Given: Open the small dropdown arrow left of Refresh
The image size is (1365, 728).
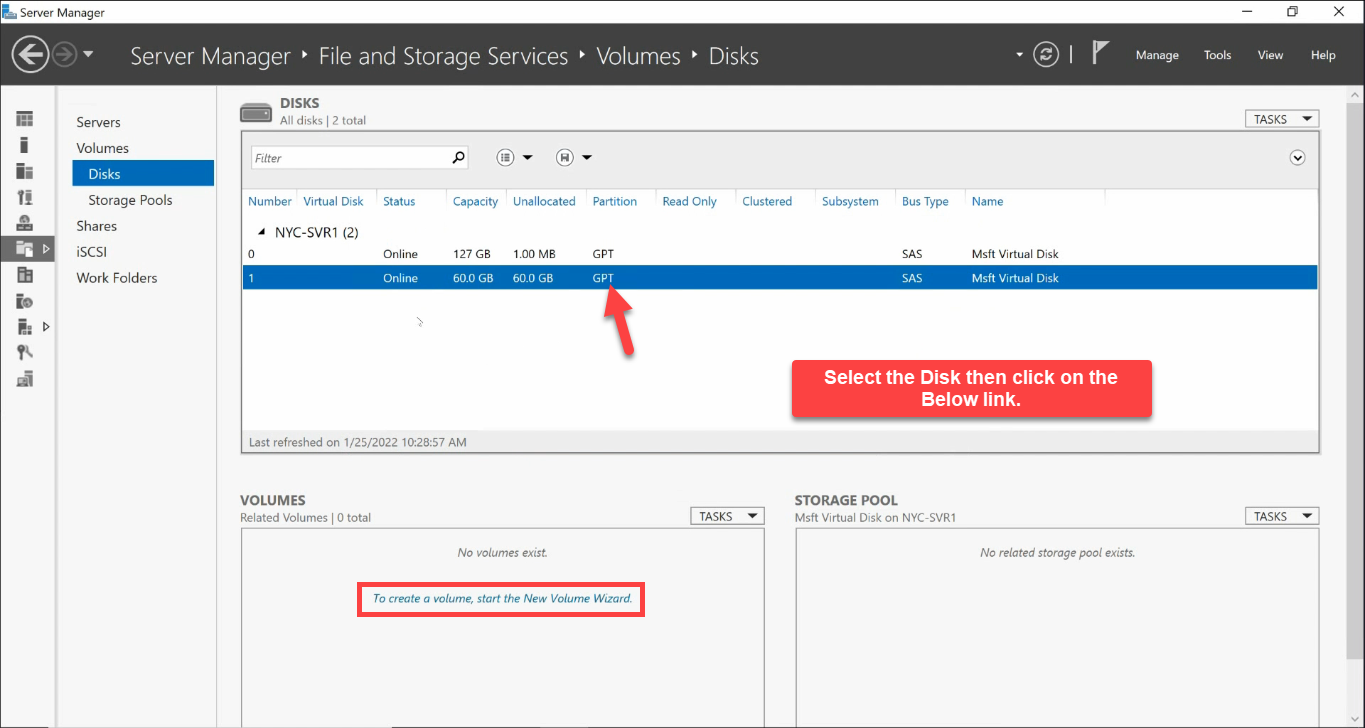Looking at the screenshot, I should (1020, 55).
